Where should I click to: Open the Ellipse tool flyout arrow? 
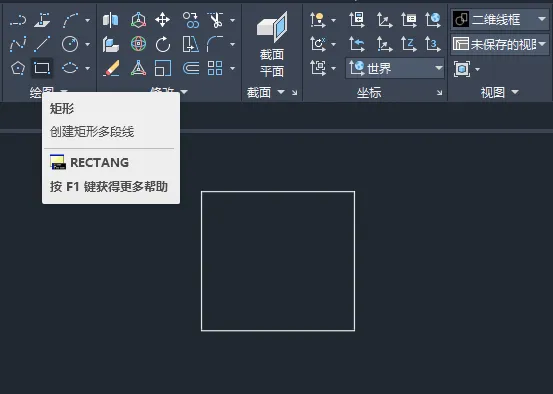click(x=87, y=68)
